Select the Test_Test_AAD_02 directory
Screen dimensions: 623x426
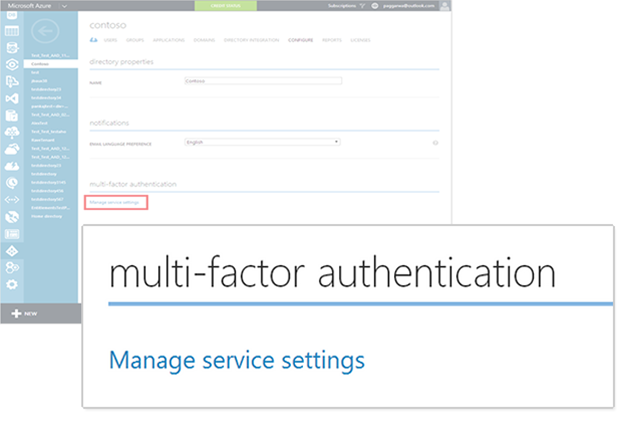coord(50,114)
